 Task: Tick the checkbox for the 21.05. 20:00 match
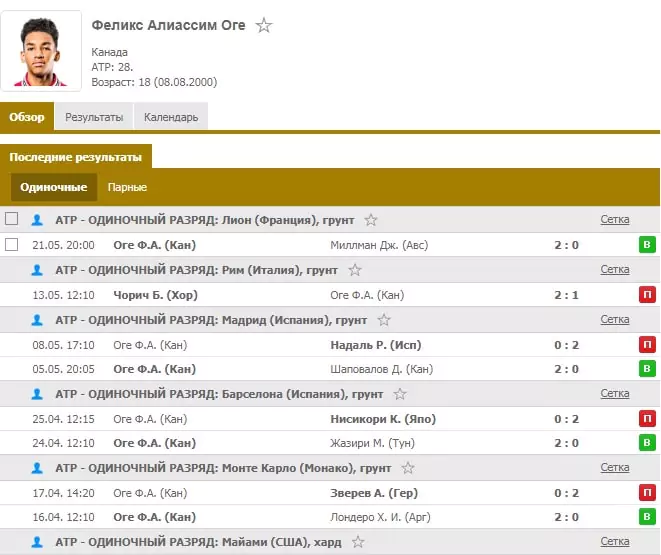click(x=11, y=244)
